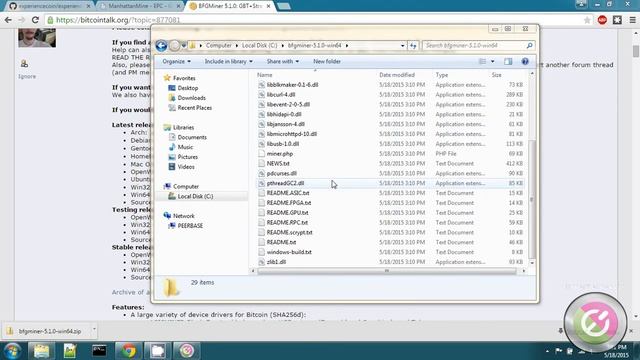The width and height of the screenshot is (640, 360).
Task: Click Computer in address breadcrumb
Action: coord(218,45)
